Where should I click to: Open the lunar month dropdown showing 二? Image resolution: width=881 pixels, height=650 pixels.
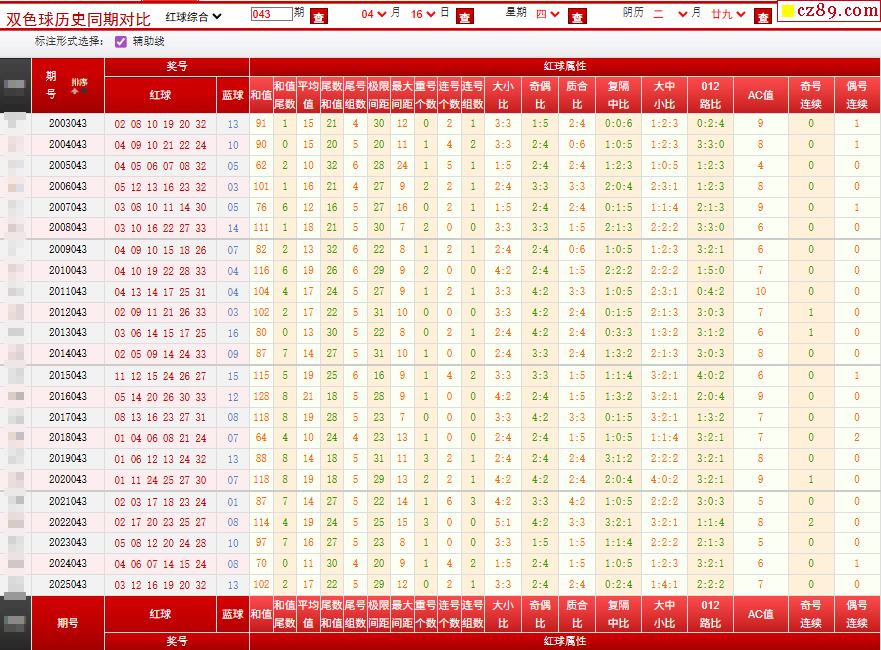670,14
